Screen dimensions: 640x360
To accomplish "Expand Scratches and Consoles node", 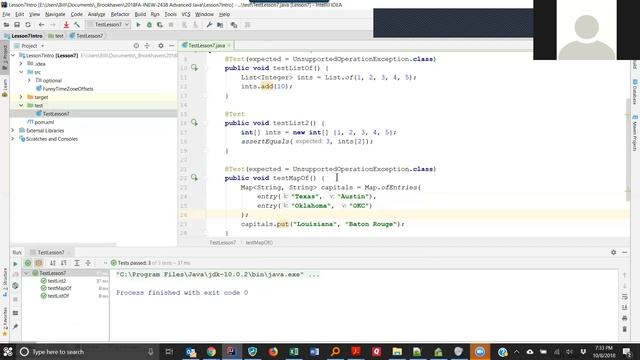I will point(13,139).
